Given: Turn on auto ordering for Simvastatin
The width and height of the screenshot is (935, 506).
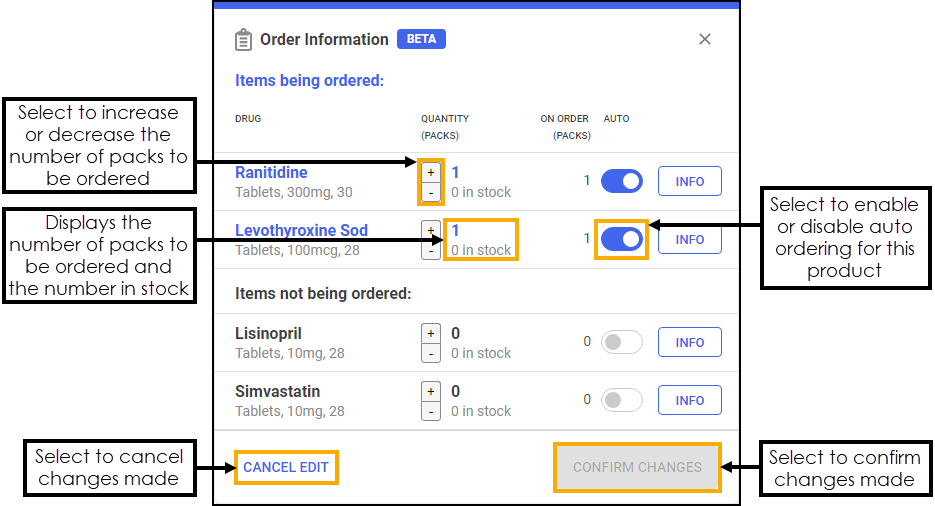Looking at the screenshot, I should pyautogui.click(x=621, y=400).
